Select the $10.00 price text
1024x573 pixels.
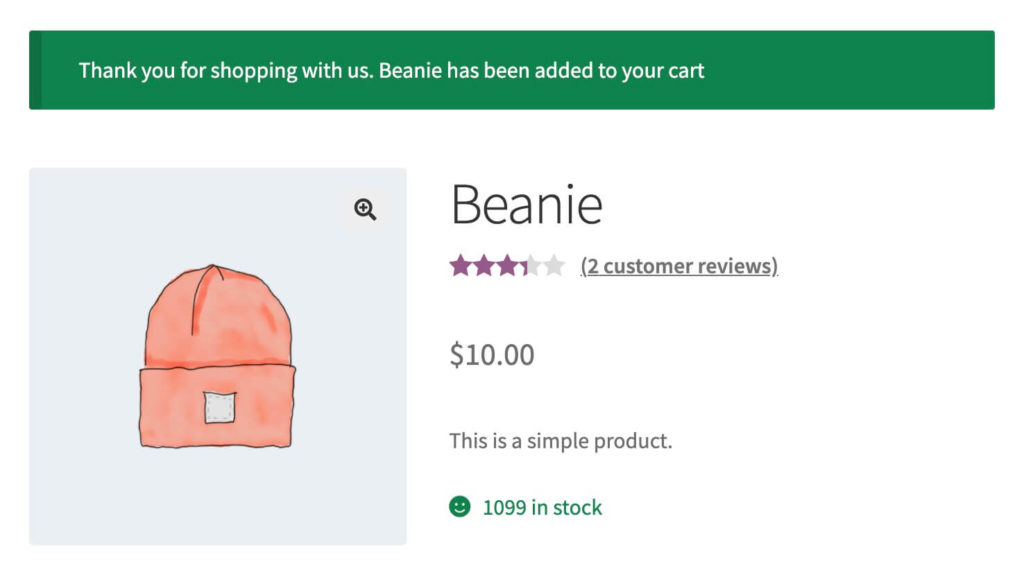[492, 355]
